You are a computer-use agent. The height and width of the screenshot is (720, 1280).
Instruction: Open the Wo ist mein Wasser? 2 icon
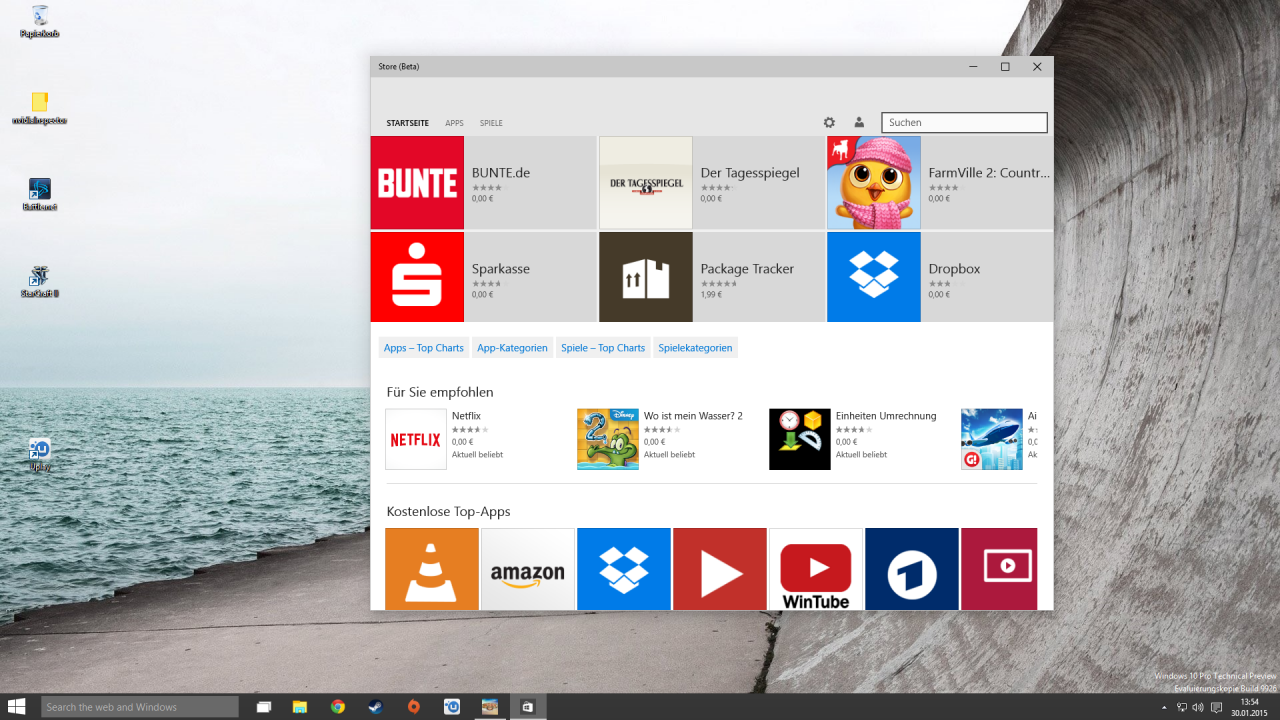click(x=608, y=439)
